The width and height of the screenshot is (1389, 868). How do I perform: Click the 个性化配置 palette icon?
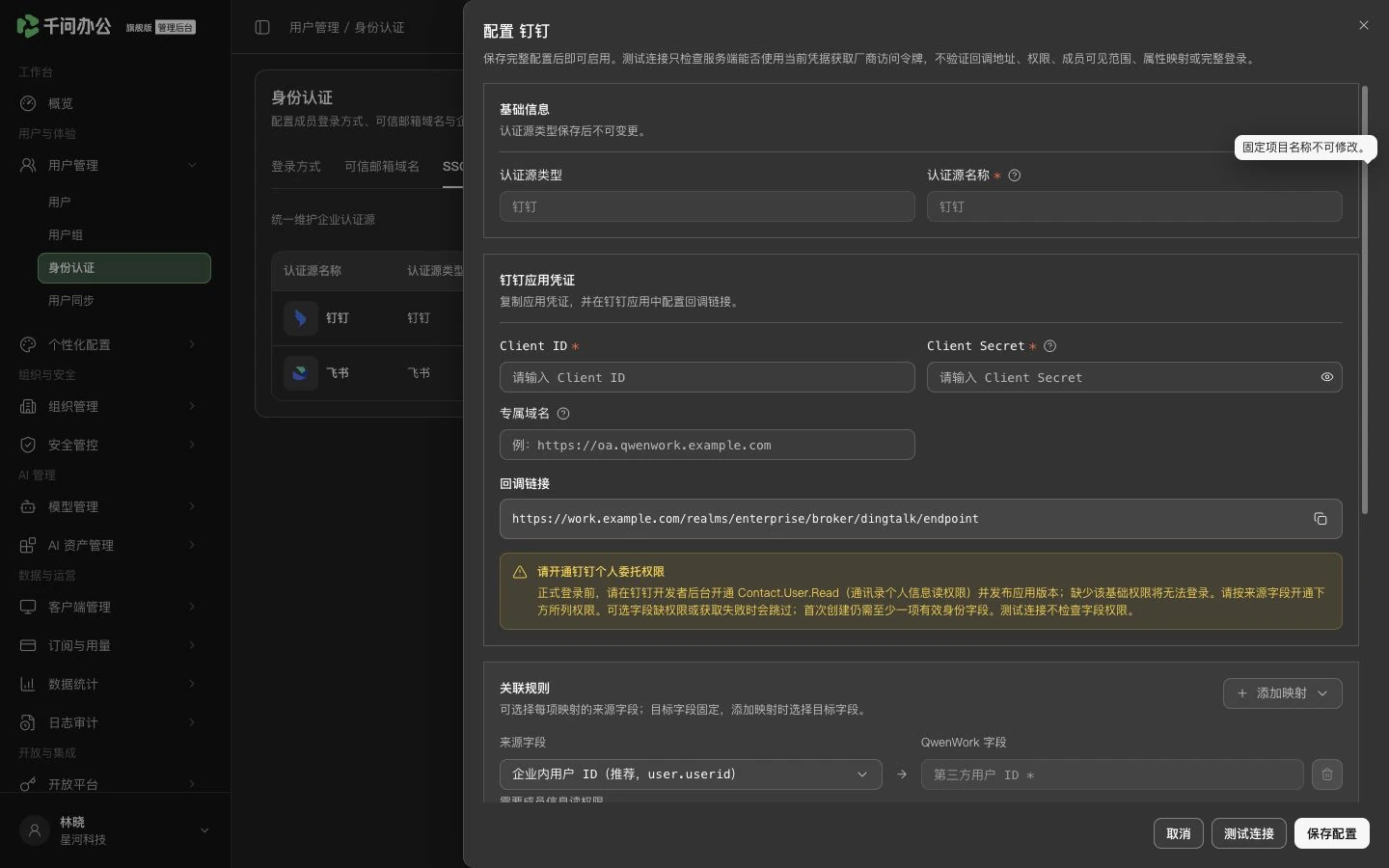point(28,344)
